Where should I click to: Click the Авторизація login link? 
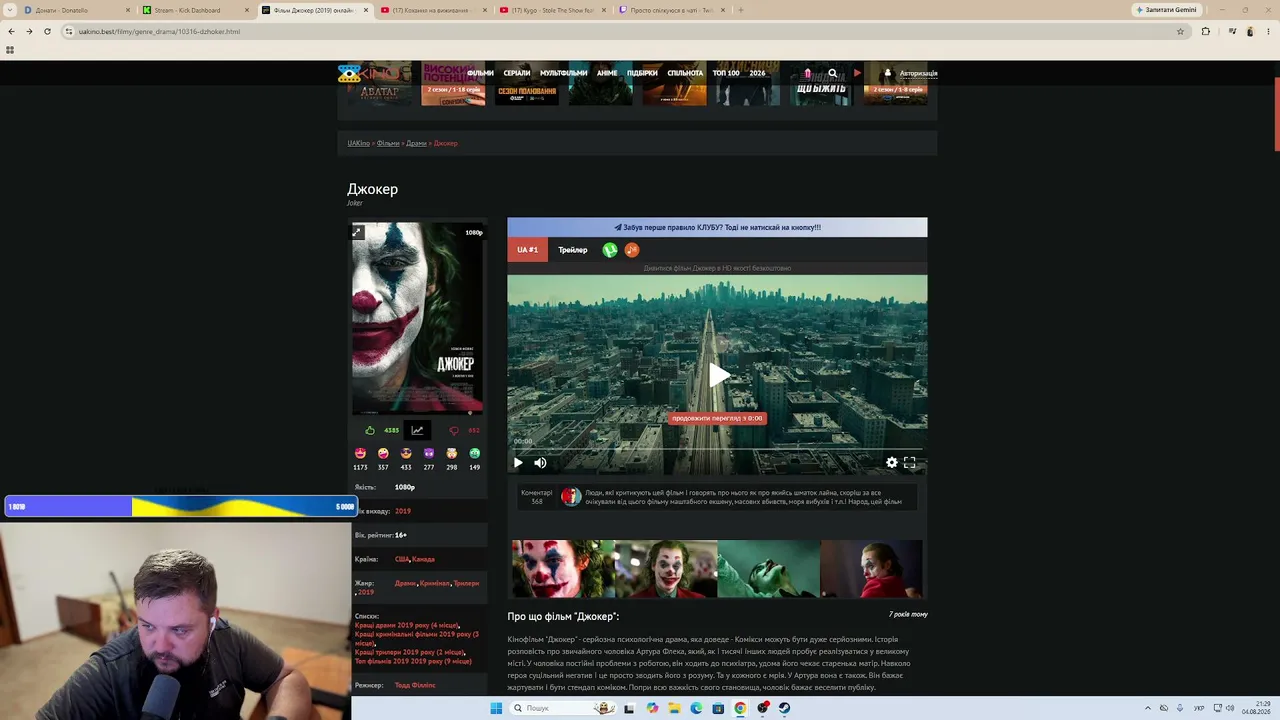point(918,73)
